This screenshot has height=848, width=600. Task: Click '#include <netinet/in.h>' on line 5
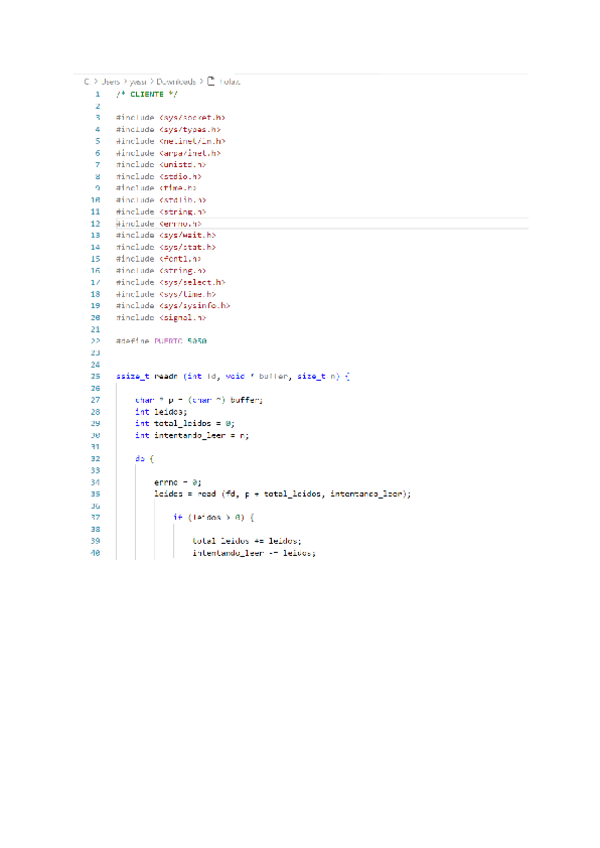click(170, 141)
